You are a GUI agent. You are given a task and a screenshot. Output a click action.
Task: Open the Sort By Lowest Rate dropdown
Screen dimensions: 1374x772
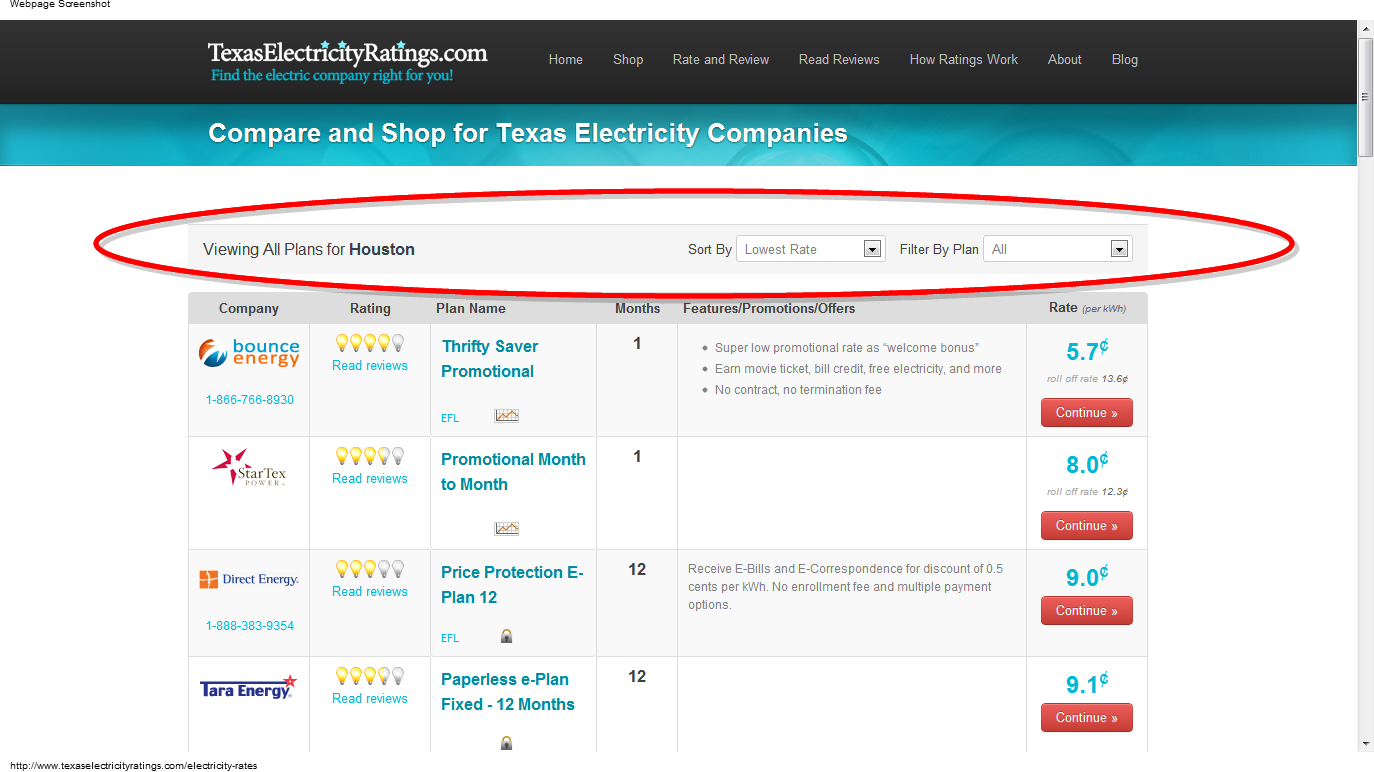tap(811, 249)
